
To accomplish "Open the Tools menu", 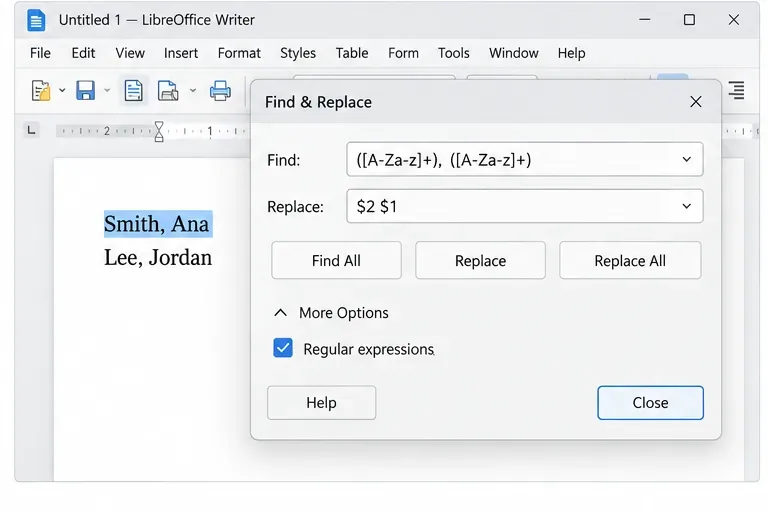I will tap(454, 53).
